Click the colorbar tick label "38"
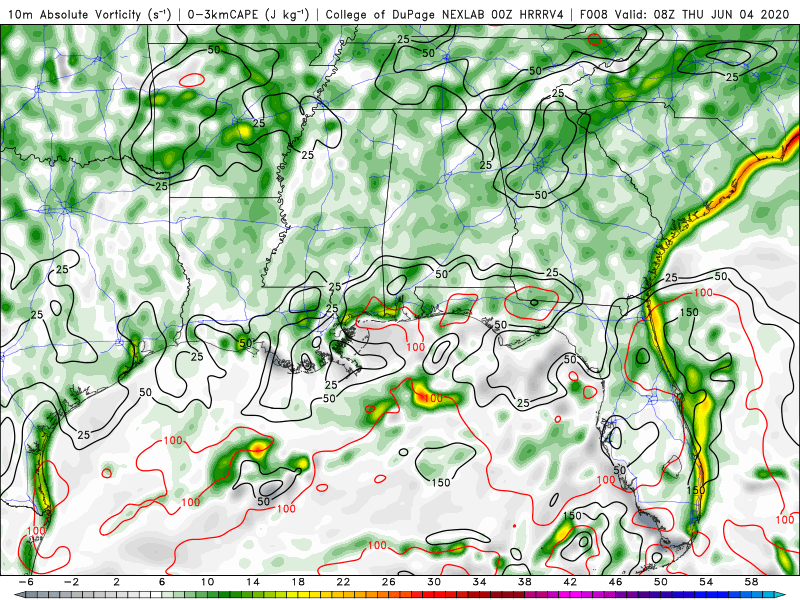800x600 pixels. point(524,582)
